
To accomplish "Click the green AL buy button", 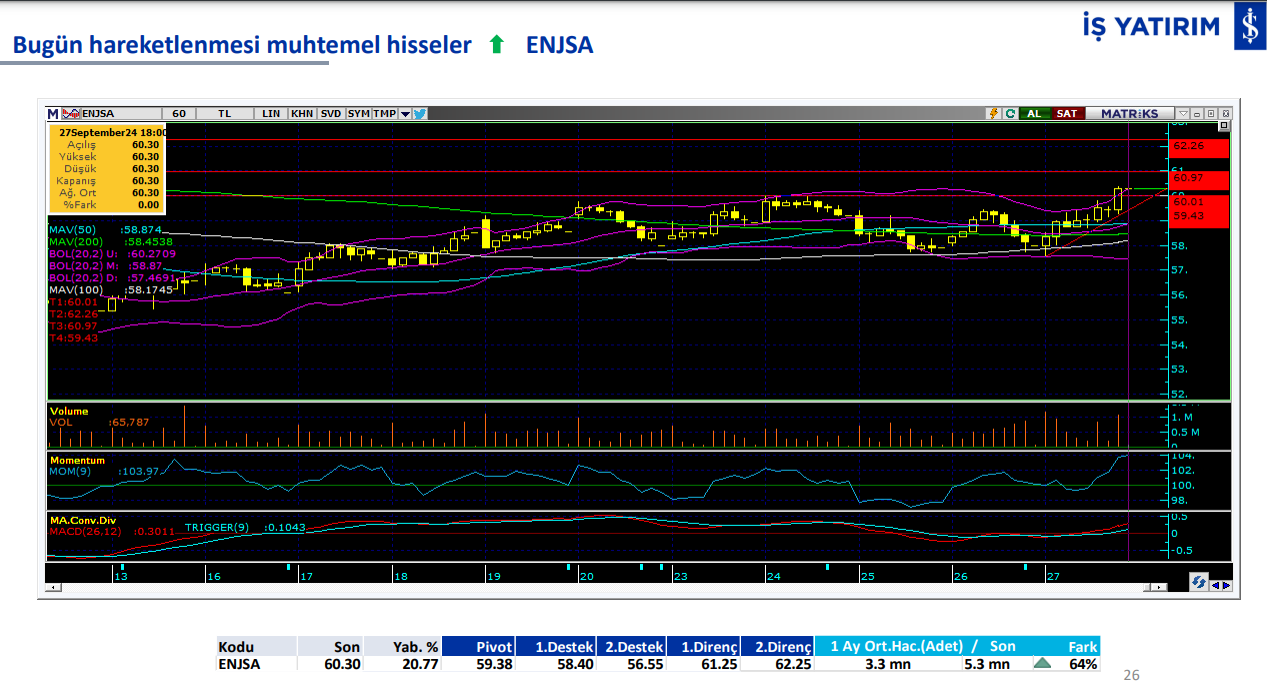I will point(1034,114).
